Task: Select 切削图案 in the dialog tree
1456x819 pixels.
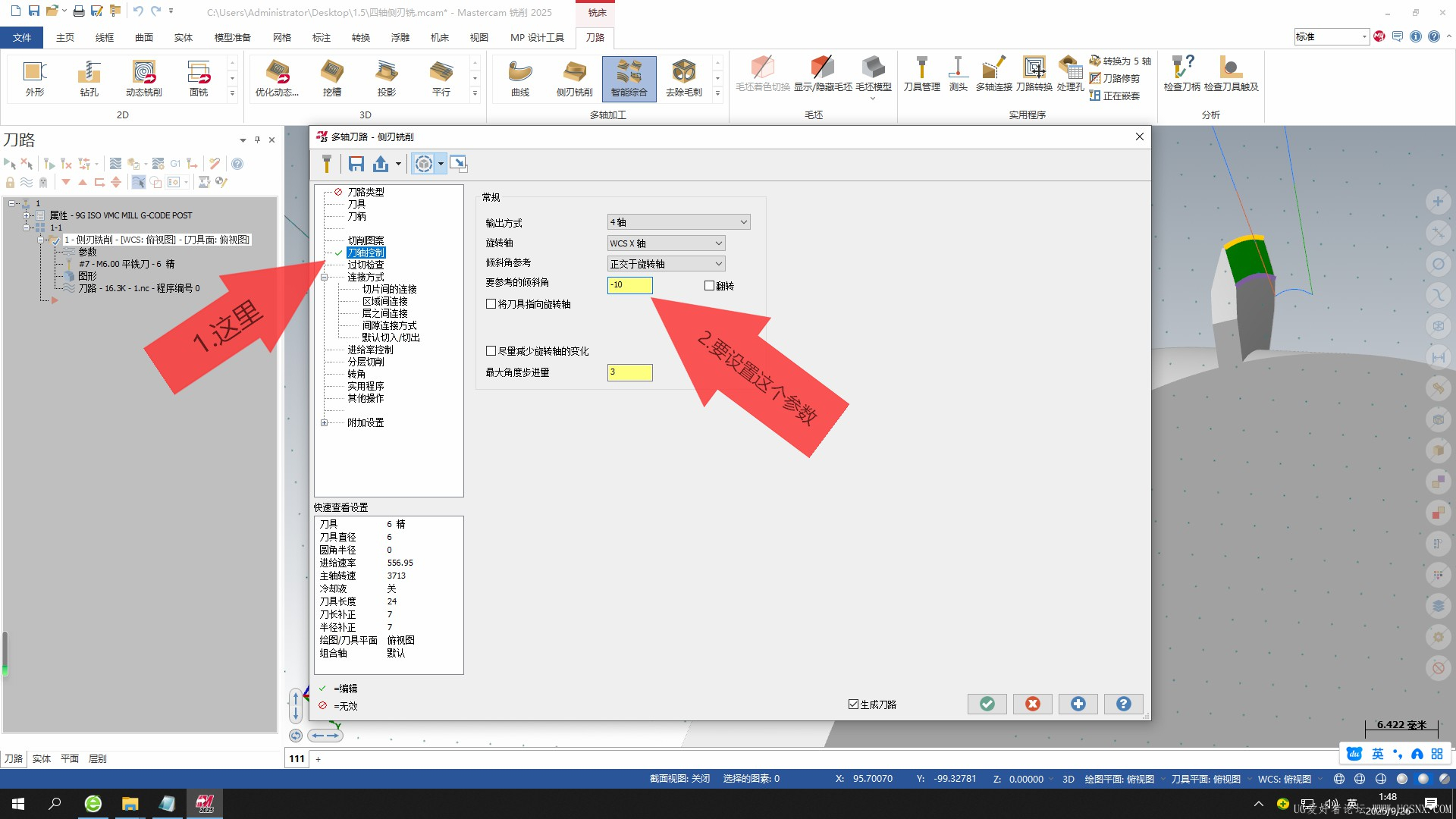Action: click(x=366, y=240)
